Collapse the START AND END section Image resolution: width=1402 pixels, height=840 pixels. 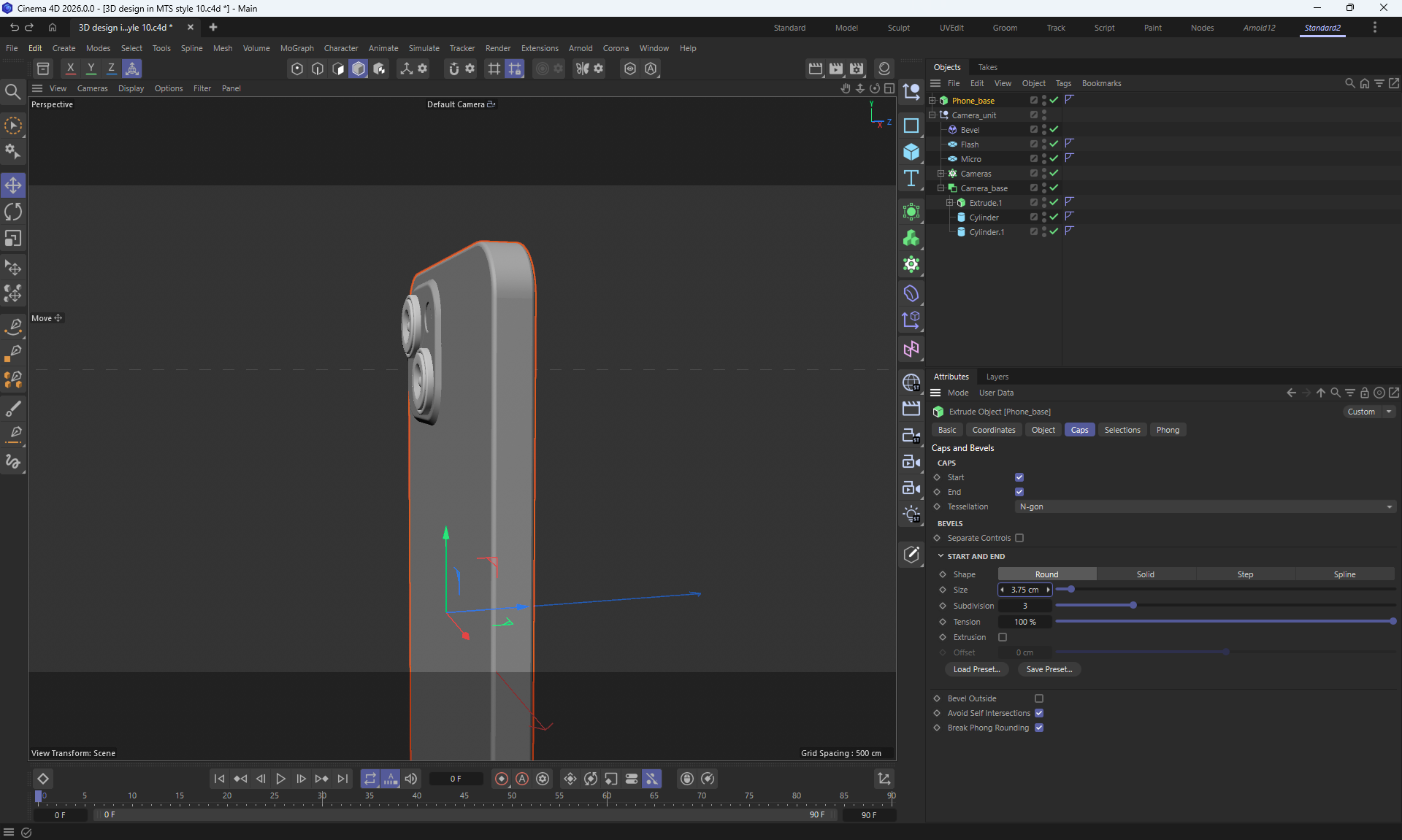coord(941,556)
